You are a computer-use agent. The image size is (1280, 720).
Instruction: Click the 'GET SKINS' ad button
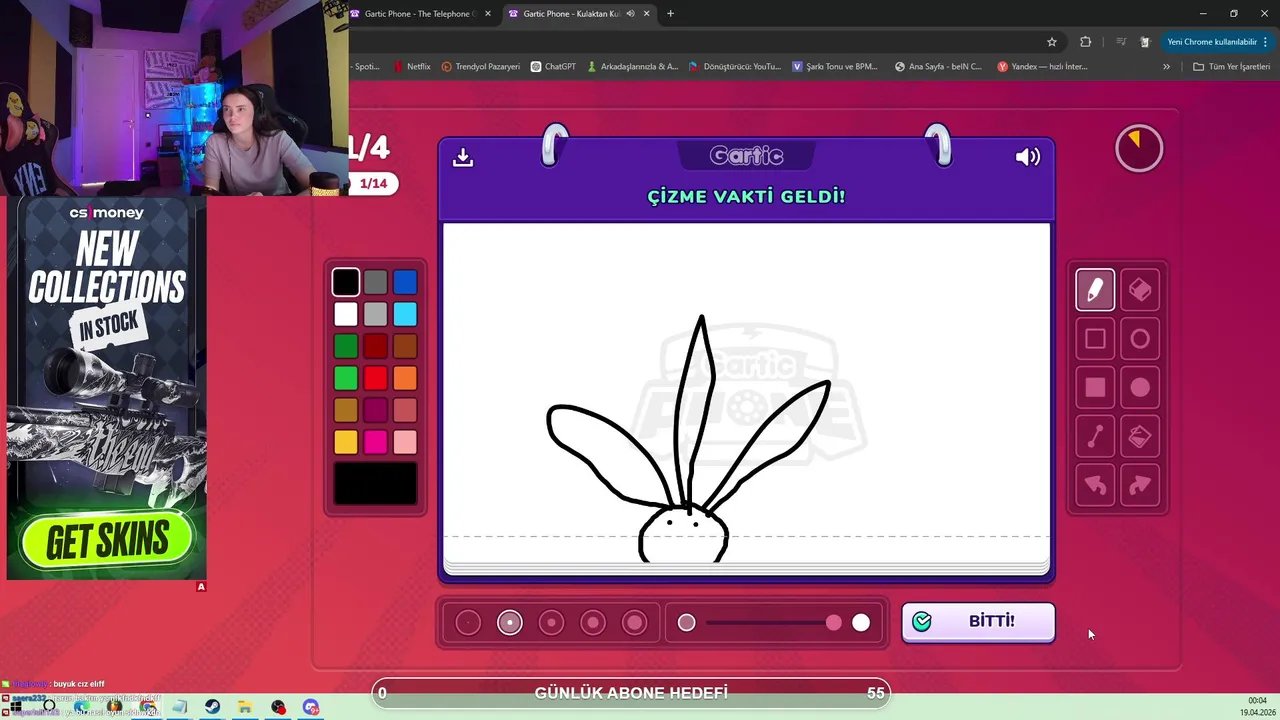tap(107, 541)
